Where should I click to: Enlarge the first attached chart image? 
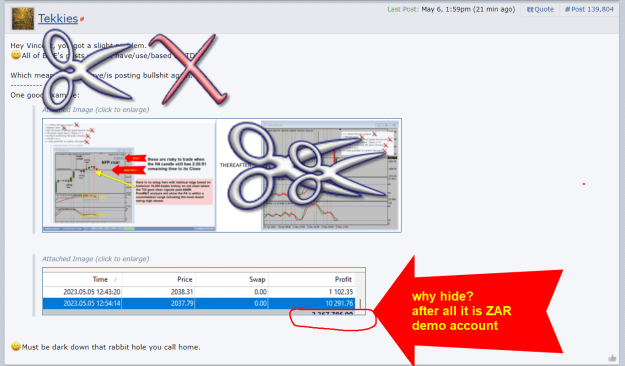pos(222,175)
